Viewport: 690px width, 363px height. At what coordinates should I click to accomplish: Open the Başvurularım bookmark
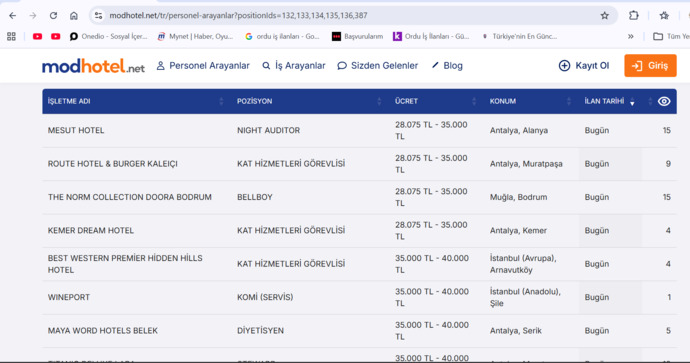coord(357,37)
